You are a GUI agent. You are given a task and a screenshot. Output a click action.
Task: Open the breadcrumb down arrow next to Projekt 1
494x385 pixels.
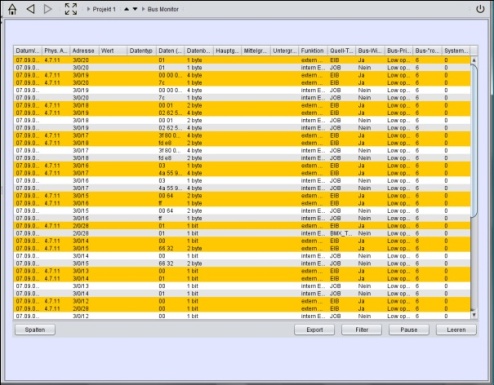pos(135,9)
